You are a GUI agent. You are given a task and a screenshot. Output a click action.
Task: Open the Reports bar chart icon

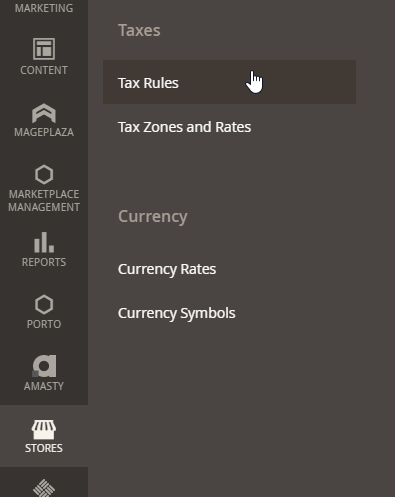coord(44,242)
